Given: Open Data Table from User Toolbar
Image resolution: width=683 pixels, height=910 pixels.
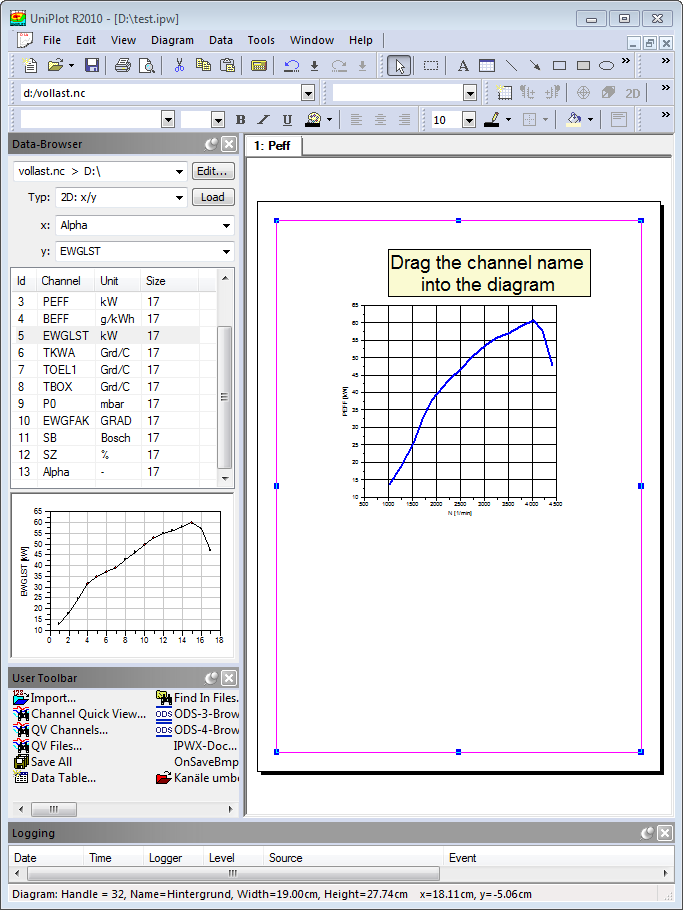Looking at the screenshot, I should (63, 777).
